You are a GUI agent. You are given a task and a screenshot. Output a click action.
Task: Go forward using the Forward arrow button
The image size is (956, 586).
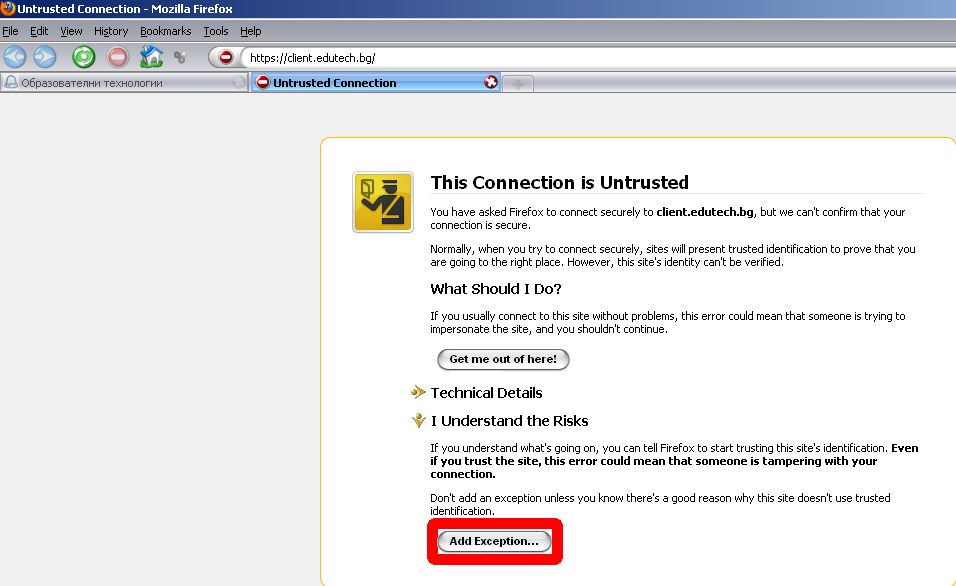[45, 57]
